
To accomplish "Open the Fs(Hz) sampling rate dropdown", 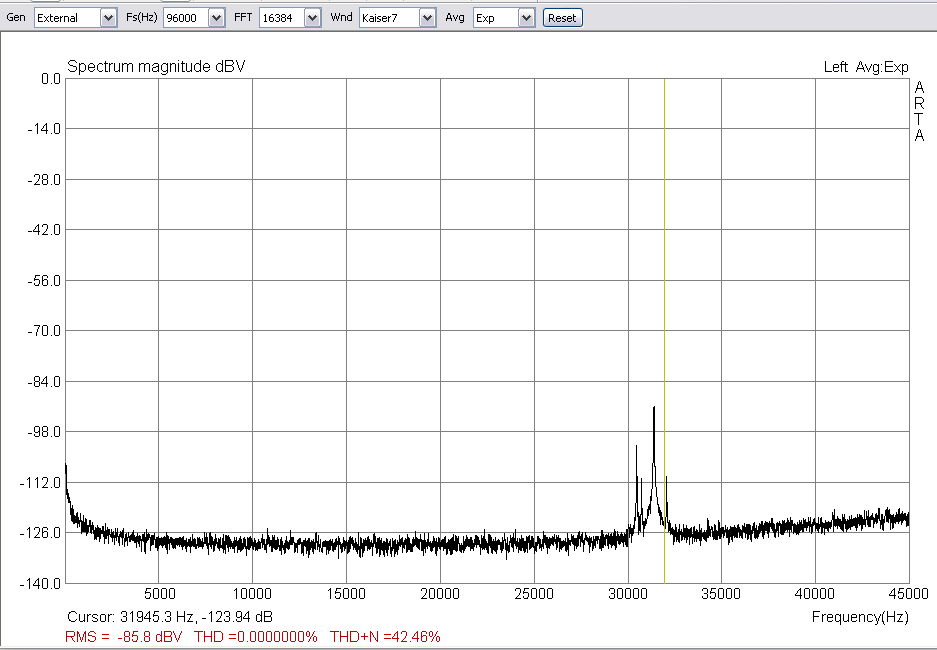I will [x=194, y=18].
